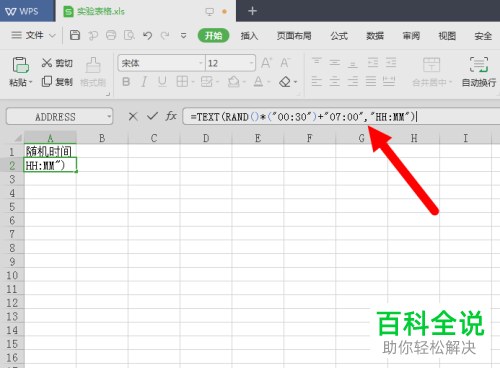Undo the last action

tap(147, 35)
